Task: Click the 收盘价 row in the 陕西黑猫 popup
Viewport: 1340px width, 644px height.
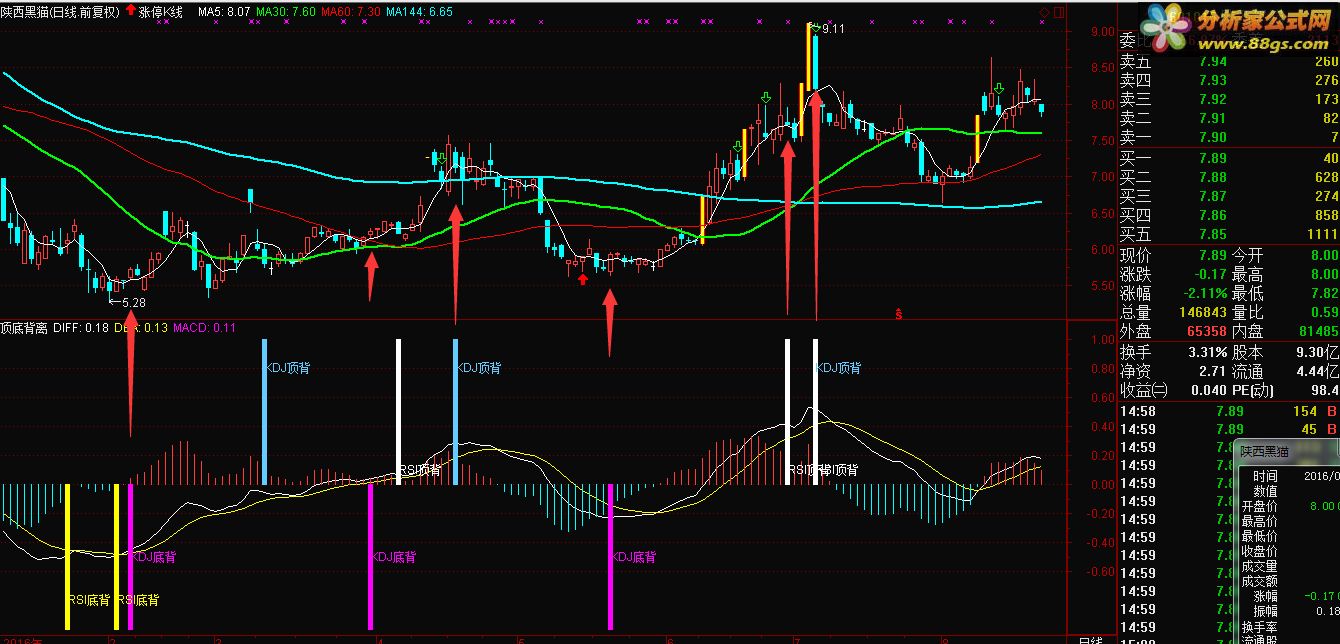Action: tap(1288, 551)
